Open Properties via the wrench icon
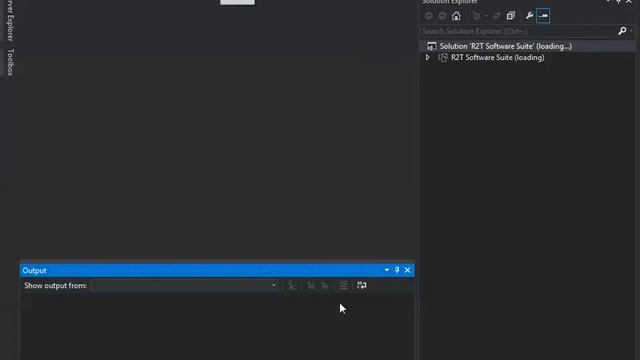The width and height of the screenshot is (640, 360). [529, 16]
